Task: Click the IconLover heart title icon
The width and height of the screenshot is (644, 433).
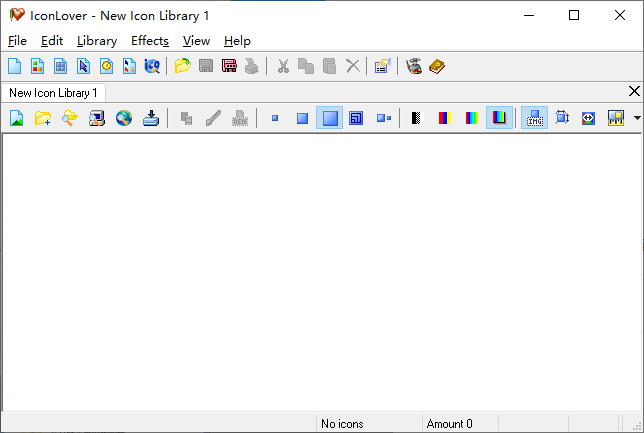Action: pyautogui.click(x=17, y=15)
